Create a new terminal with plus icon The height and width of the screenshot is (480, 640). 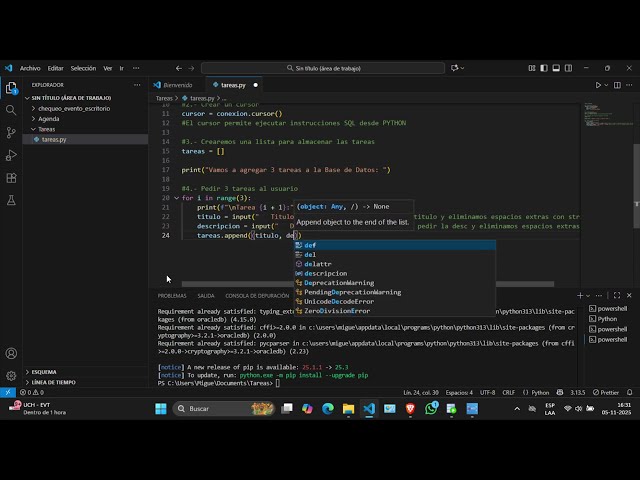[x=580, y=296]
